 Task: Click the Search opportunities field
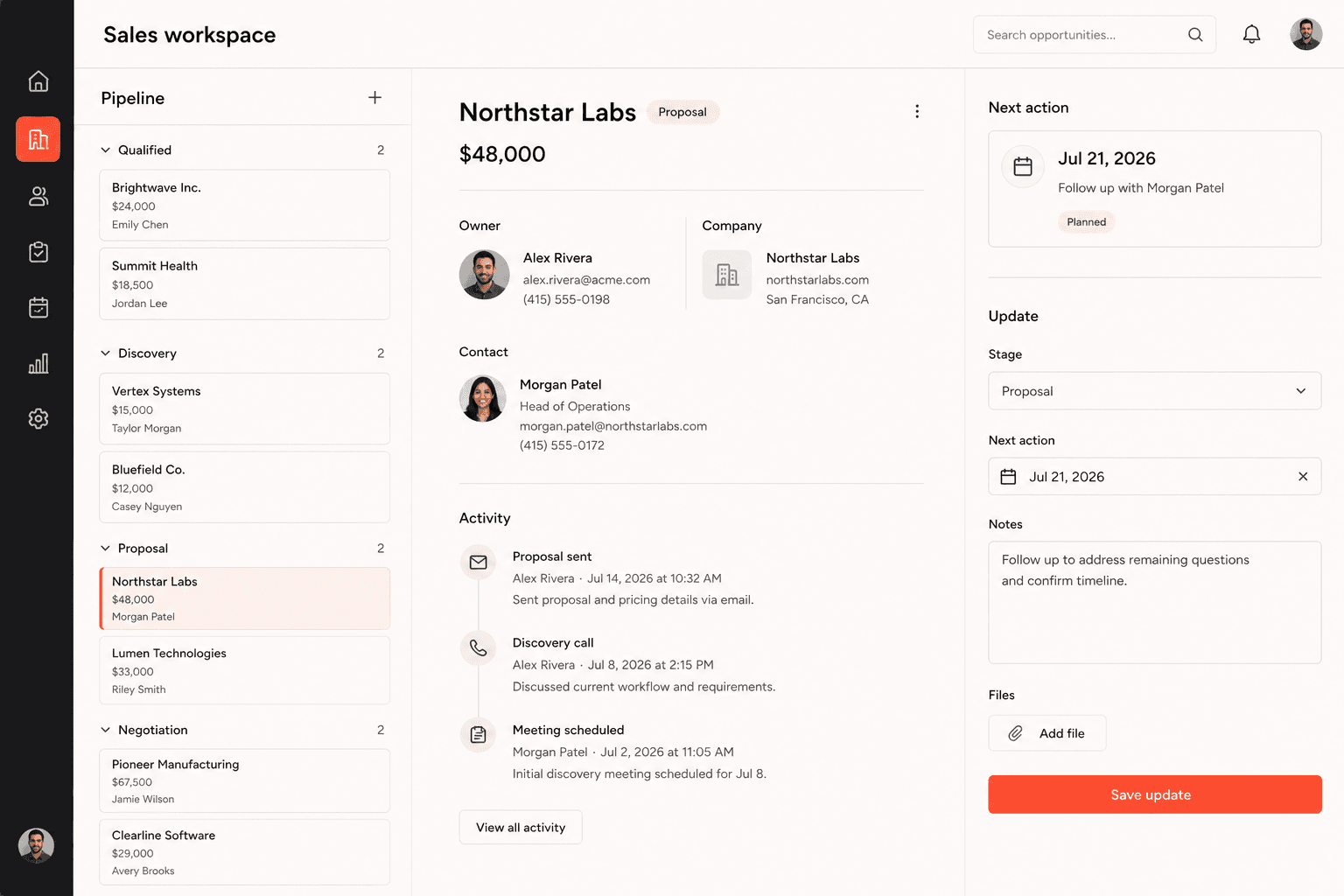pos(1094,35)
